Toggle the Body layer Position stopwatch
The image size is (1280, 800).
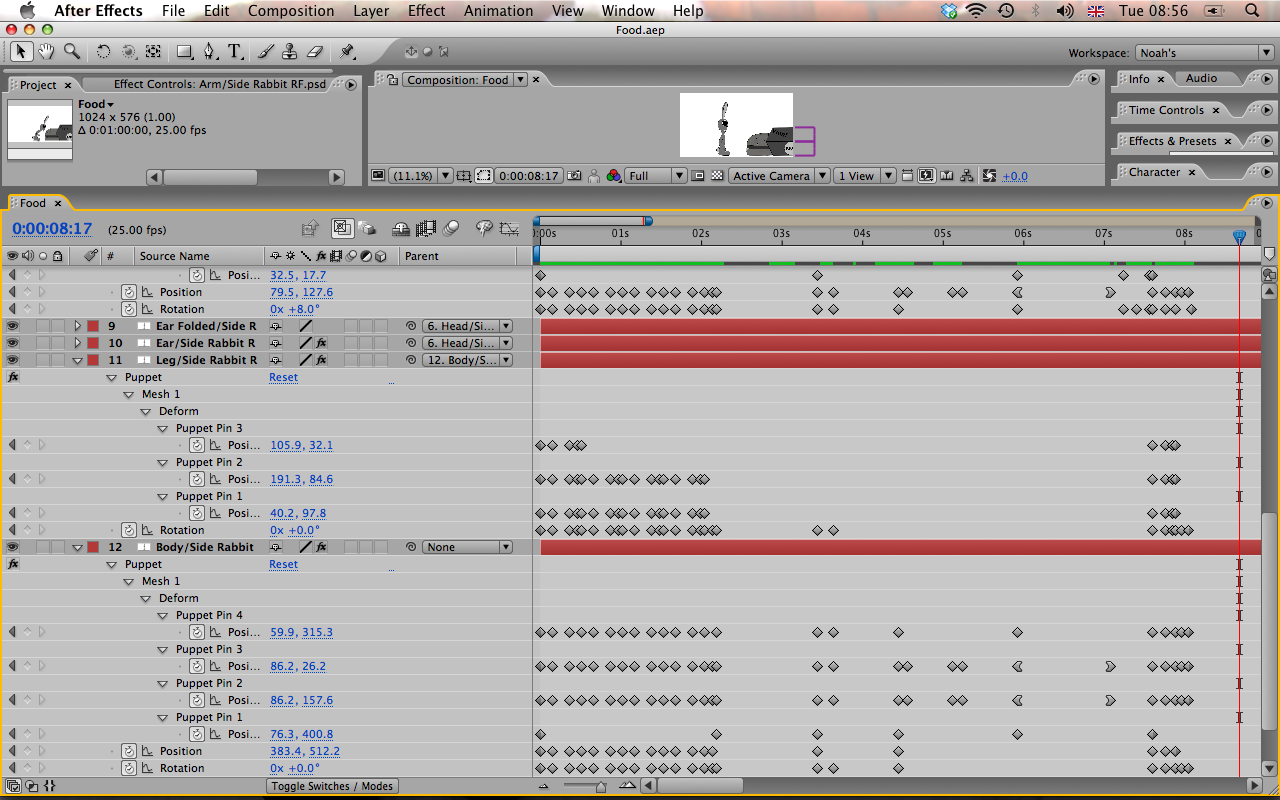pos(129,751)
